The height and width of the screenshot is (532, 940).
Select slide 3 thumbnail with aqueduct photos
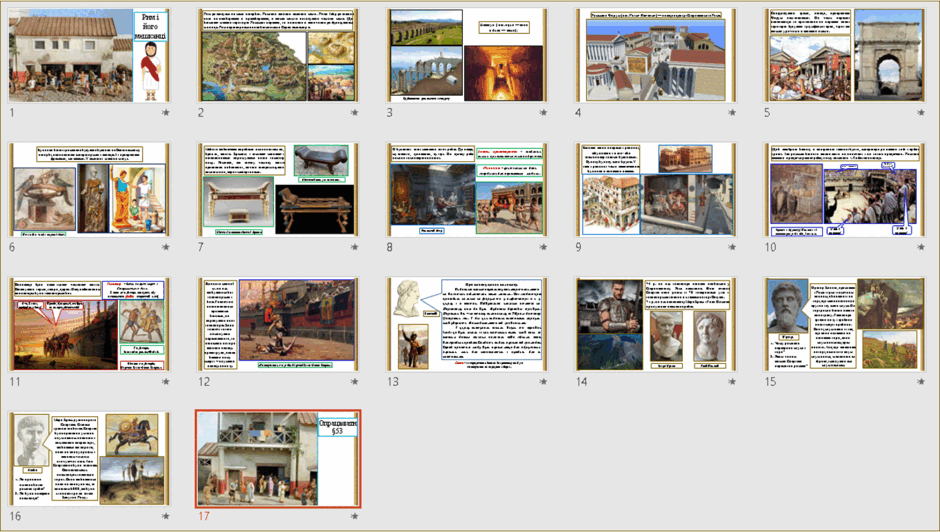pos(467,55)
